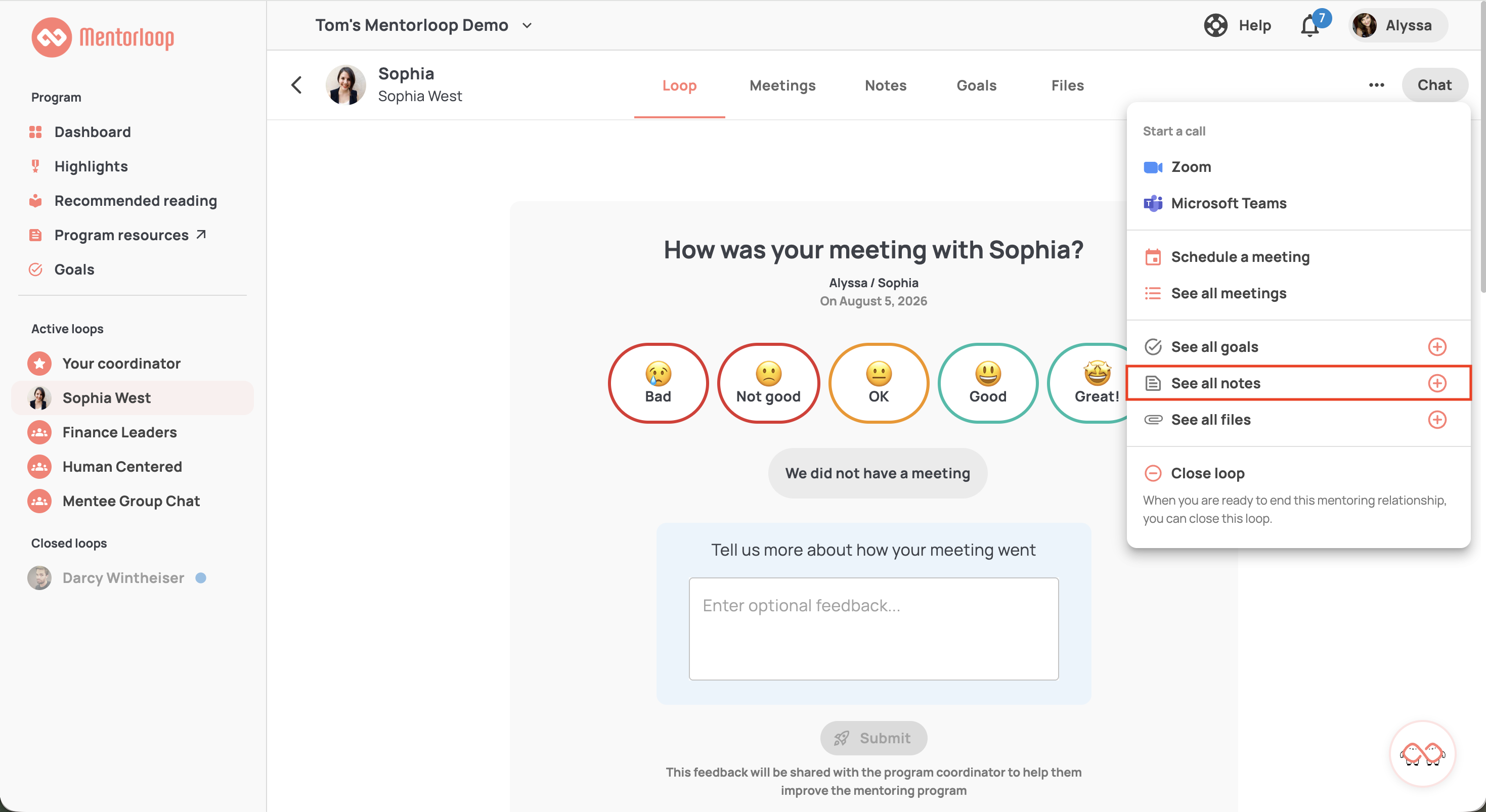Open the three-dots more options menu
Screen dimensions: 1486x812
1376,85
